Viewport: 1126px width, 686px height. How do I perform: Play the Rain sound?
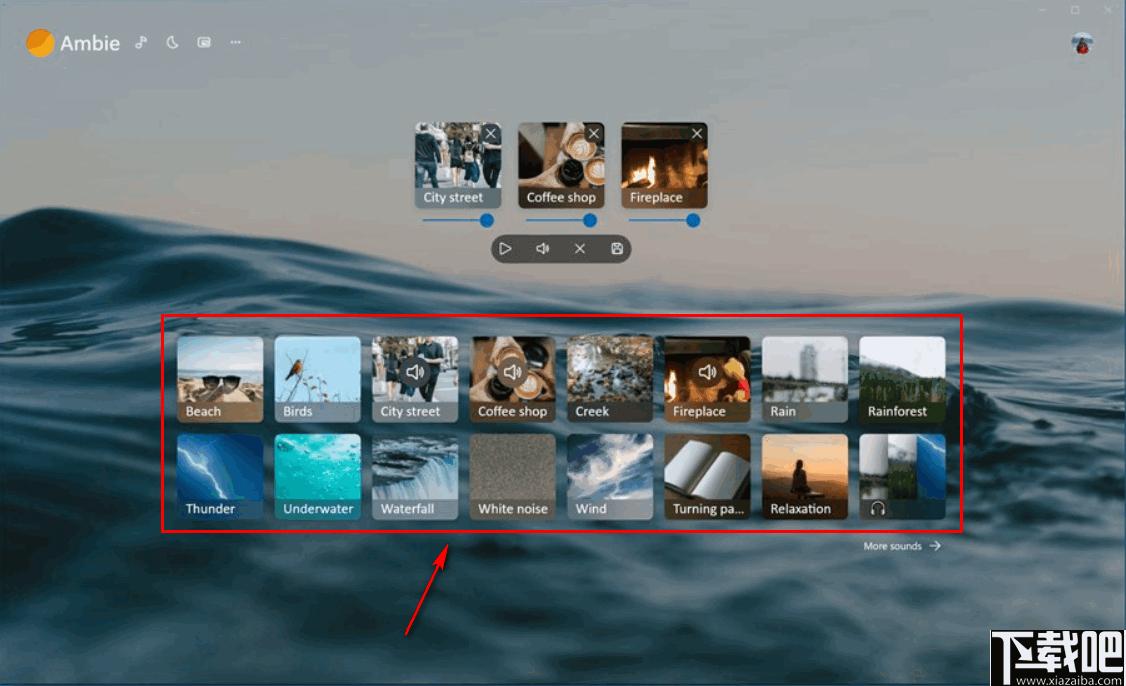coord(805,379)
